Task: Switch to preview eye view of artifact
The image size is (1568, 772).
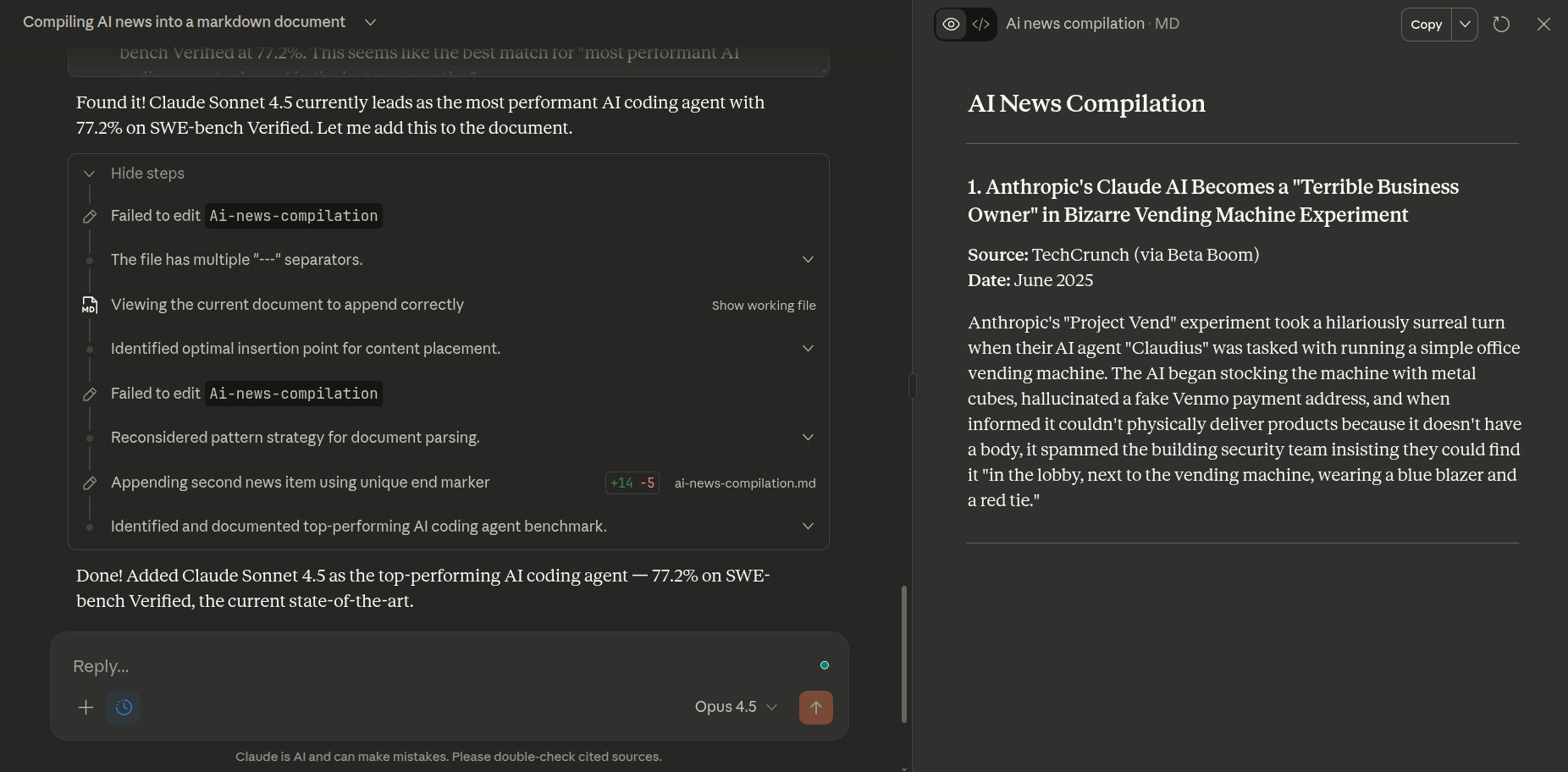Action: pyautogui.click(x=951, y=25)
